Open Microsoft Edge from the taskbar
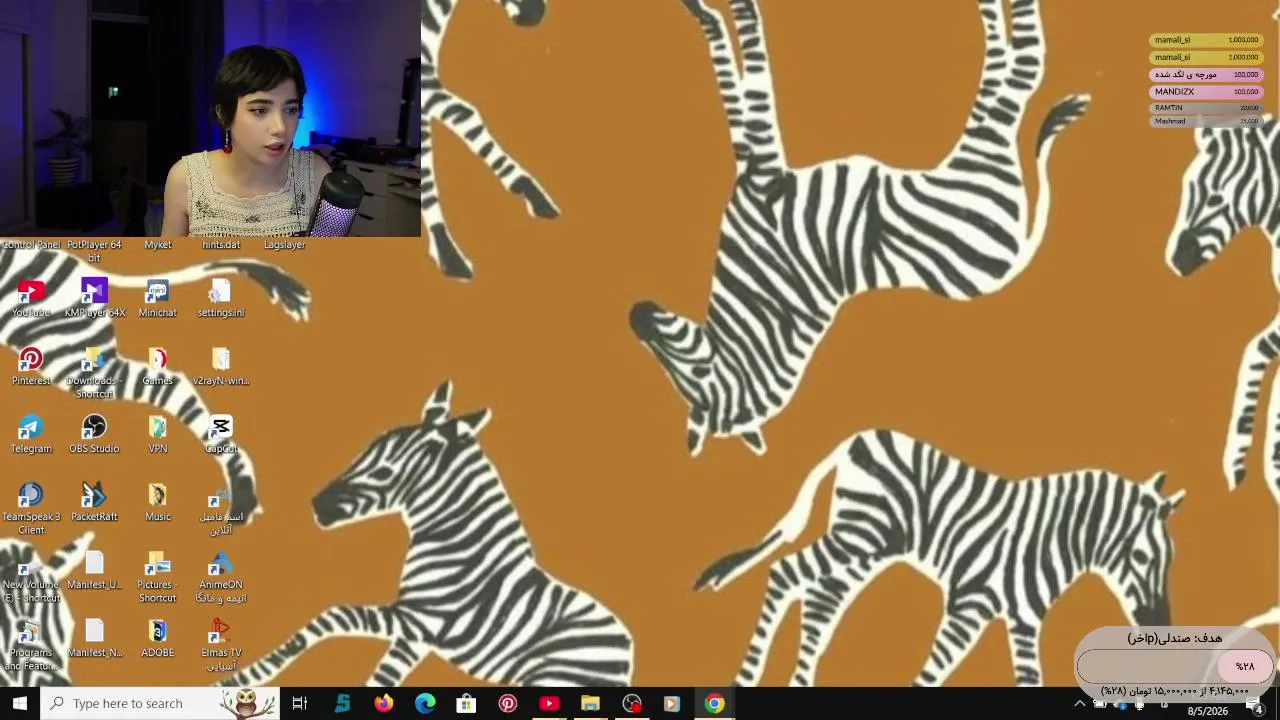 pos(425,703)
